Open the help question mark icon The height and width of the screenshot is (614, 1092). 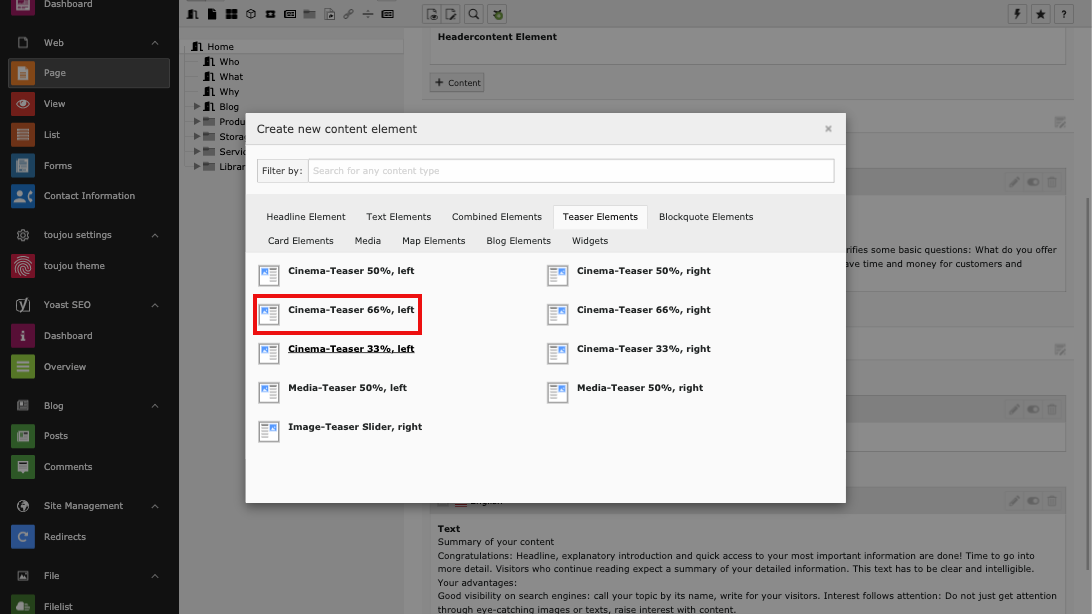click(1064, 14)
